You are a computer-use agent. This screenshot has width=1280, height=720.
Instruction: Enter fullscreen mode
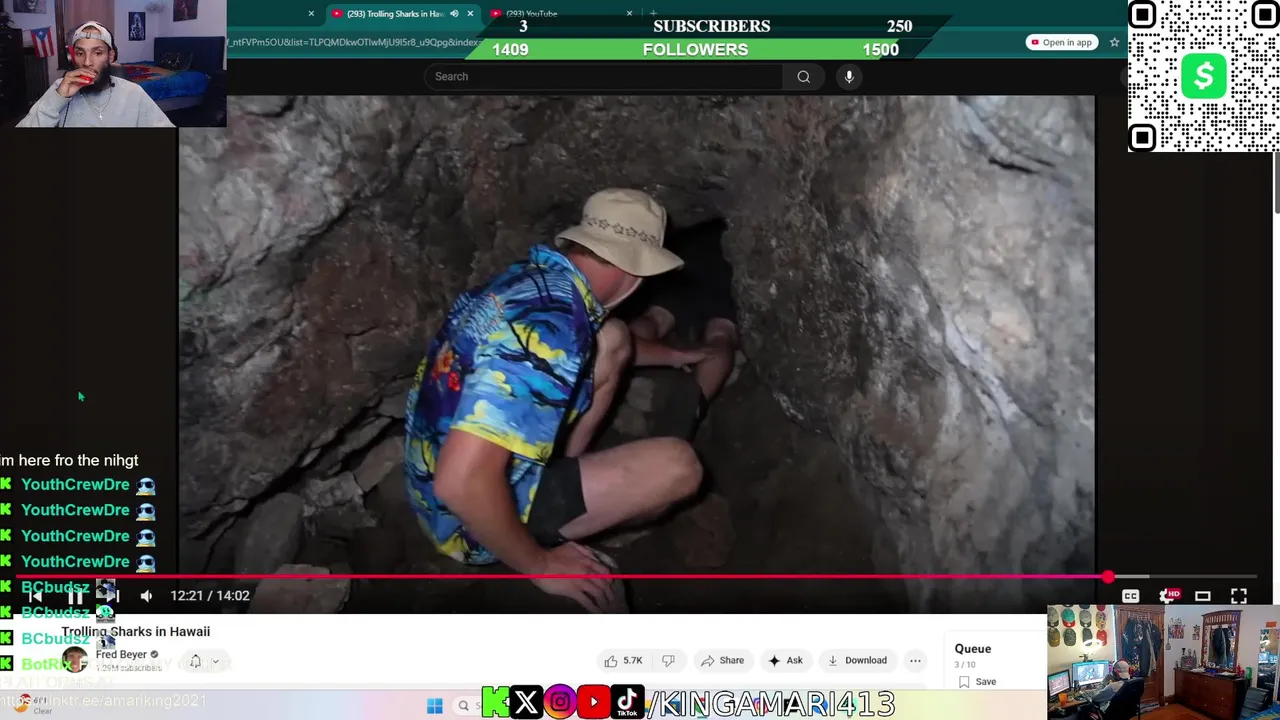coord(1239,596)
